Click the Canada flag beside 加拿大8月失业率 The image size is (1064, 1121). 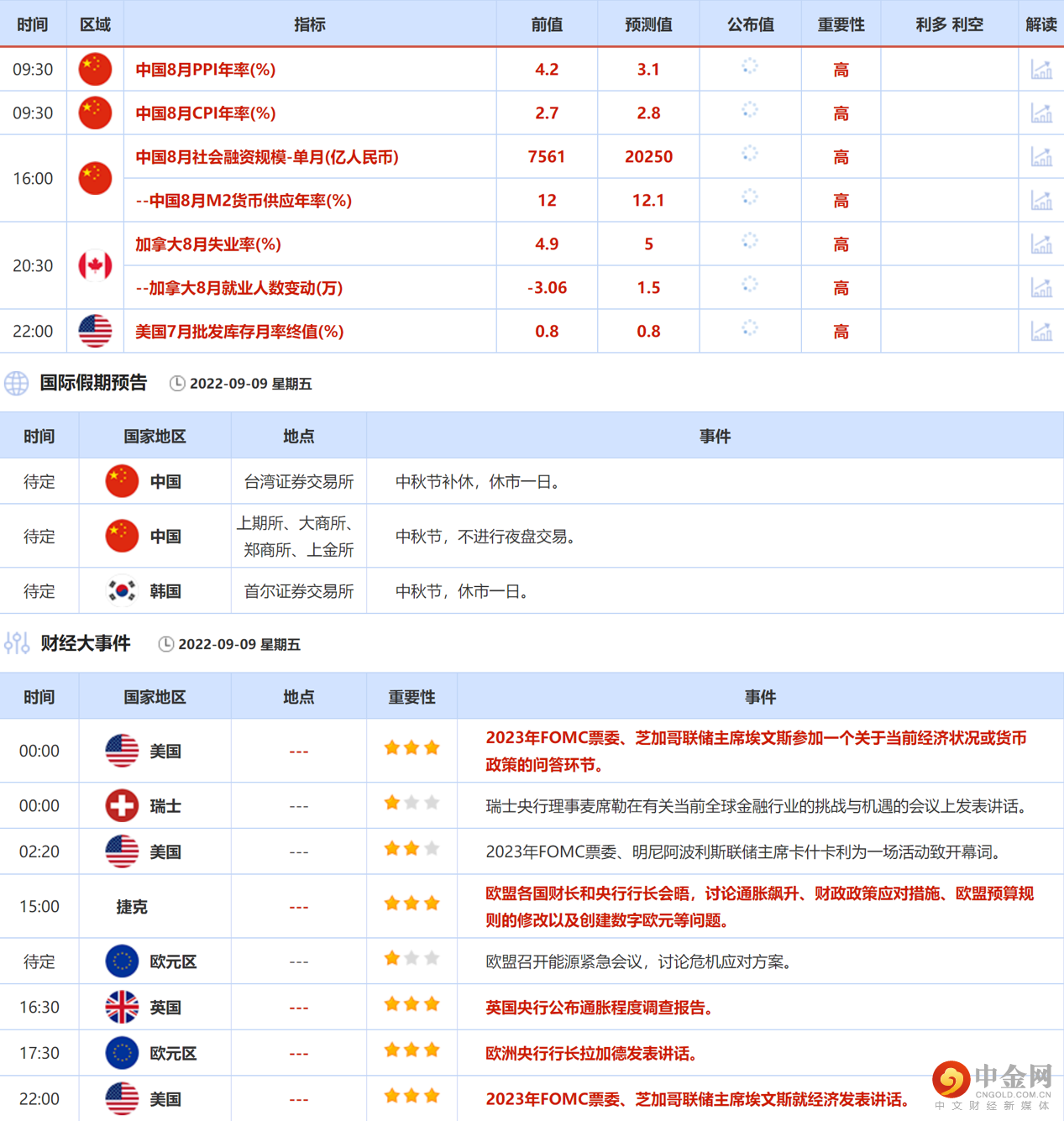94,265
